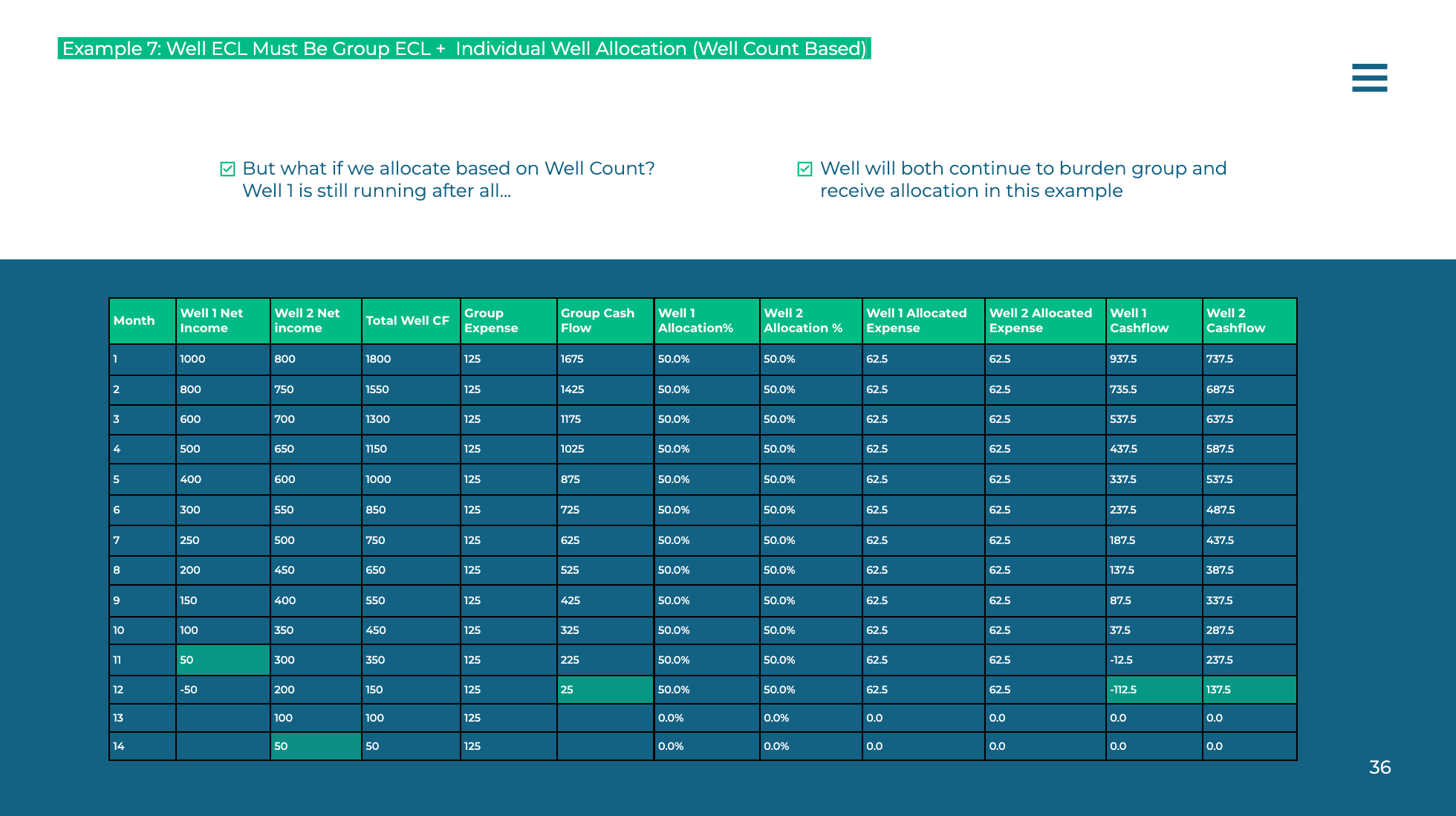Select Well 1 Cashflow value -12.5
Image resolution: width=1456 pixels, height=816 pixels.
click(x=1153, y=660)
